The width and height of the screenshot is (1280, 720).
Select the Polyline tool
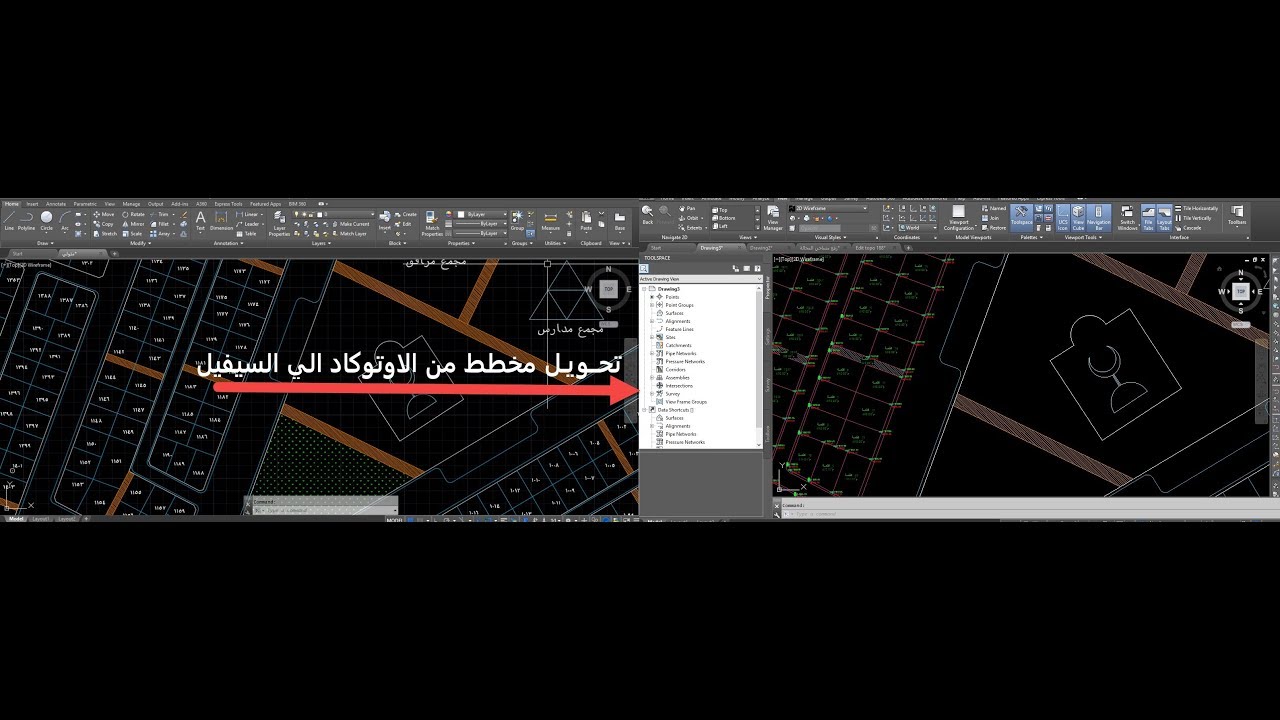[x=26, y=220]
